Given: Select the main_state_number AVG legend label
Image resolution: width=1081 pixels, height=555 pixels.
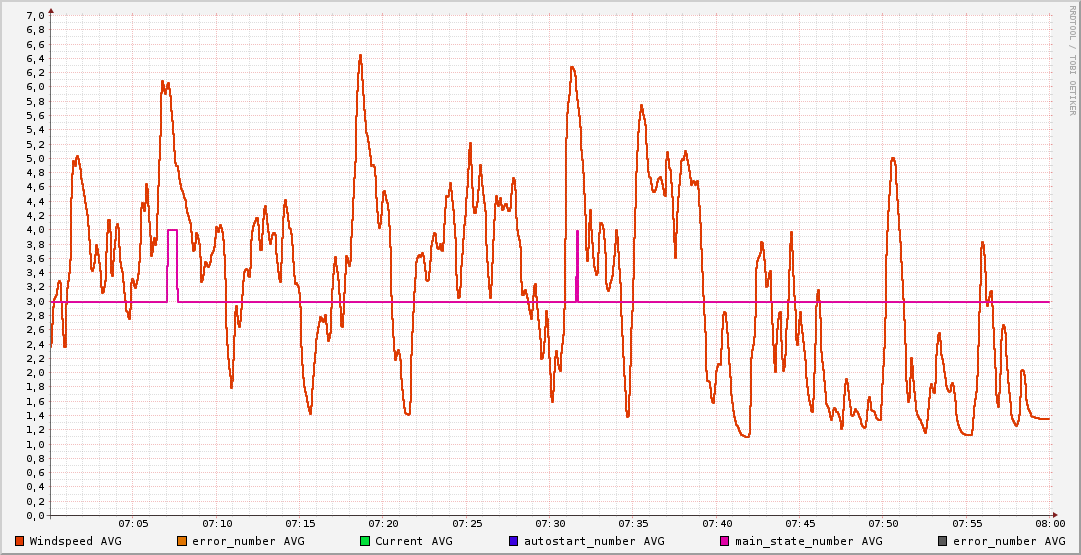Looking at the screenshot, I should coord(808,541).
